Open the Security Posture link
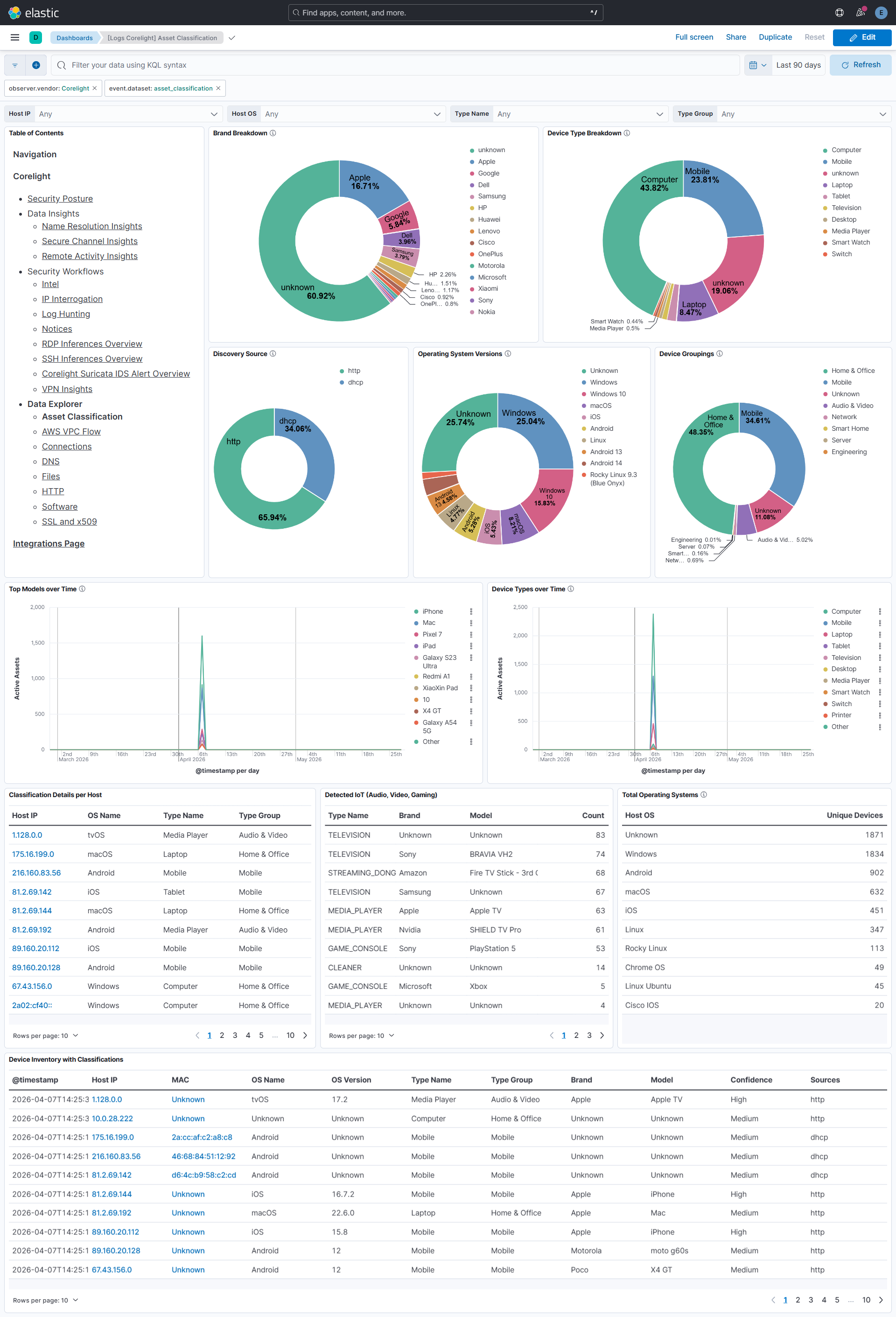This screenshot has width=896, height=1317. [x=60, y=198]
